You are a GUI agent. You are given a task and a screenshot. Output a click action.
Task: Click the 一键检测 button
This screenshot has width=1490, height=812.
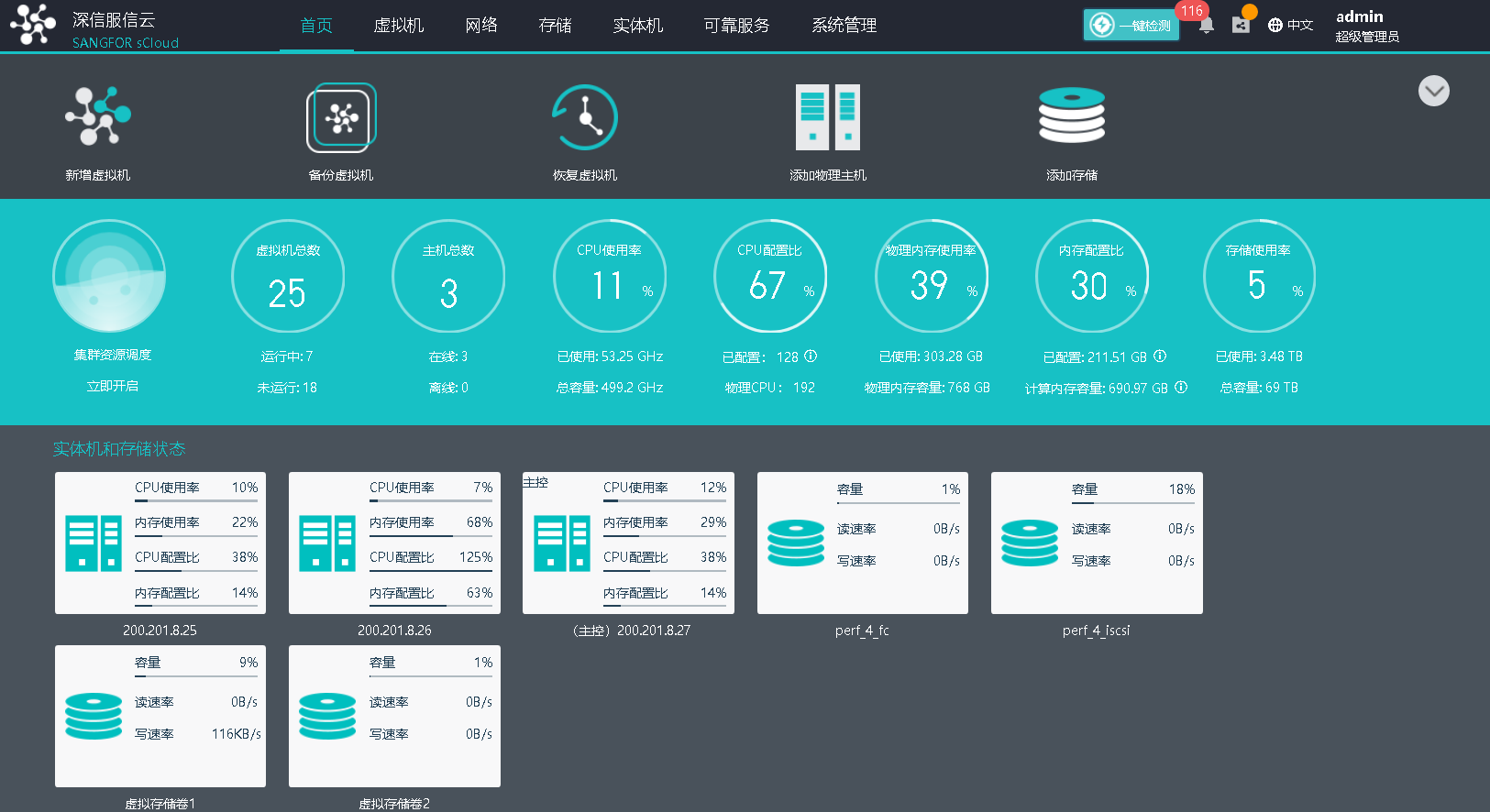pos(1131,26)
